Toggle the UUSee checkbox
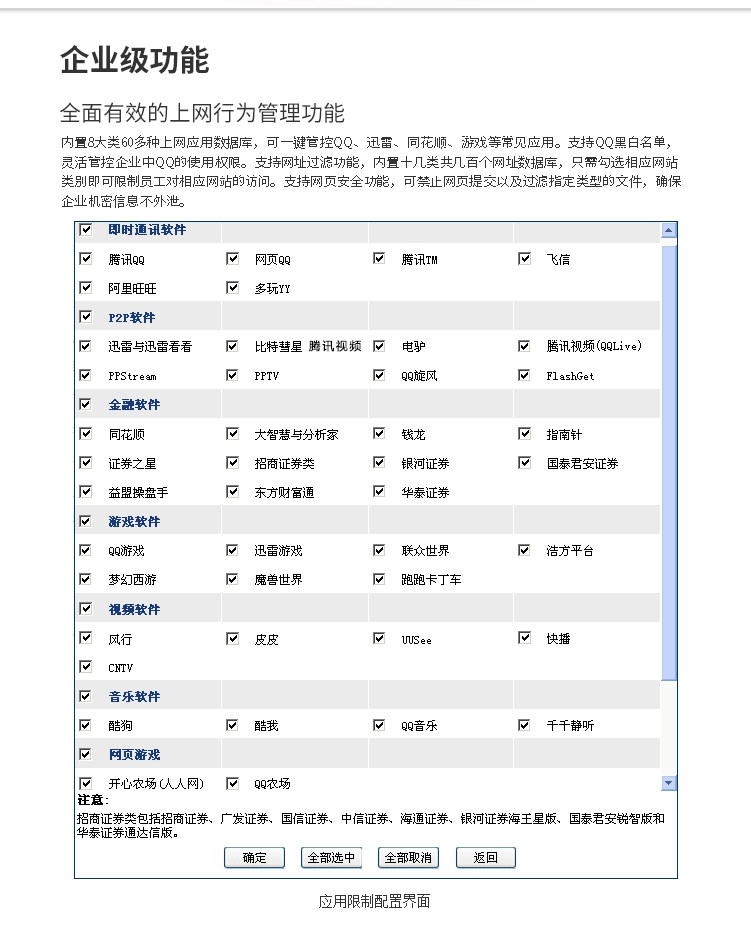Image resolution: width=751 pixels, height=929 pixels. (379, 638)
